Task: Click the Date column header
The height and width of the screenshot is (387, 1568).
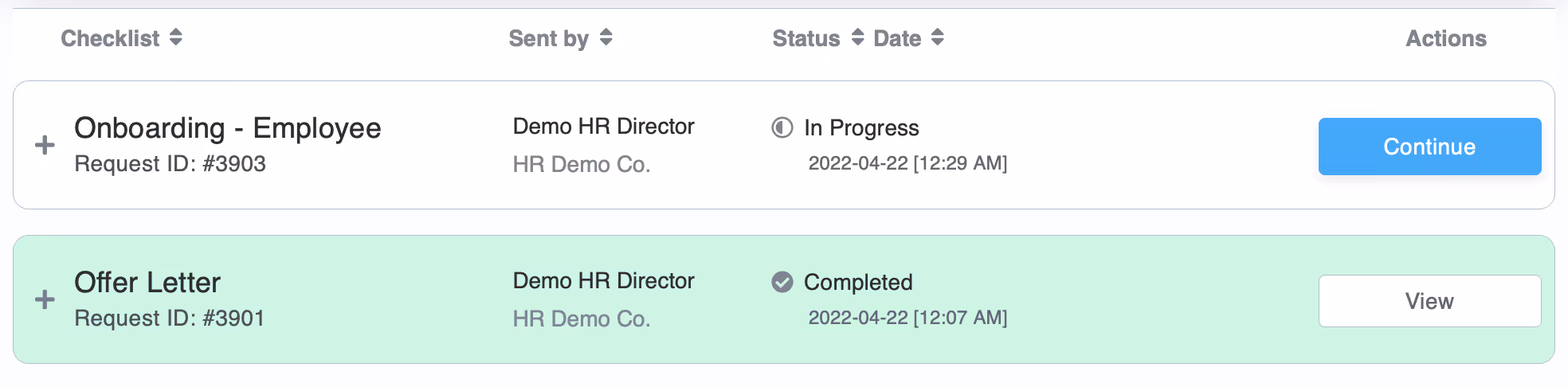Action: [897, 38]
